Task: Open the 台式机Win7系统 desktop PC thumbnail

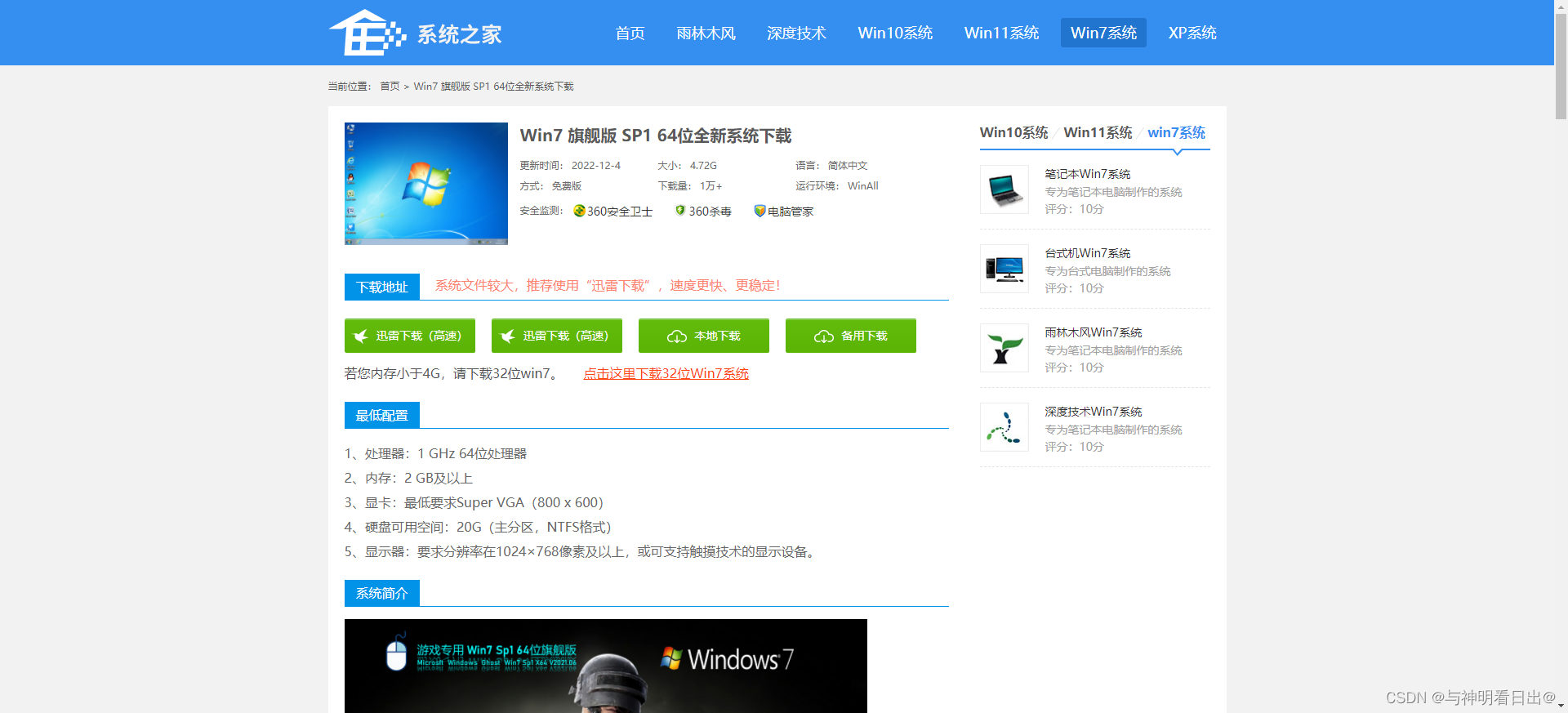Action: [1004, 269]
